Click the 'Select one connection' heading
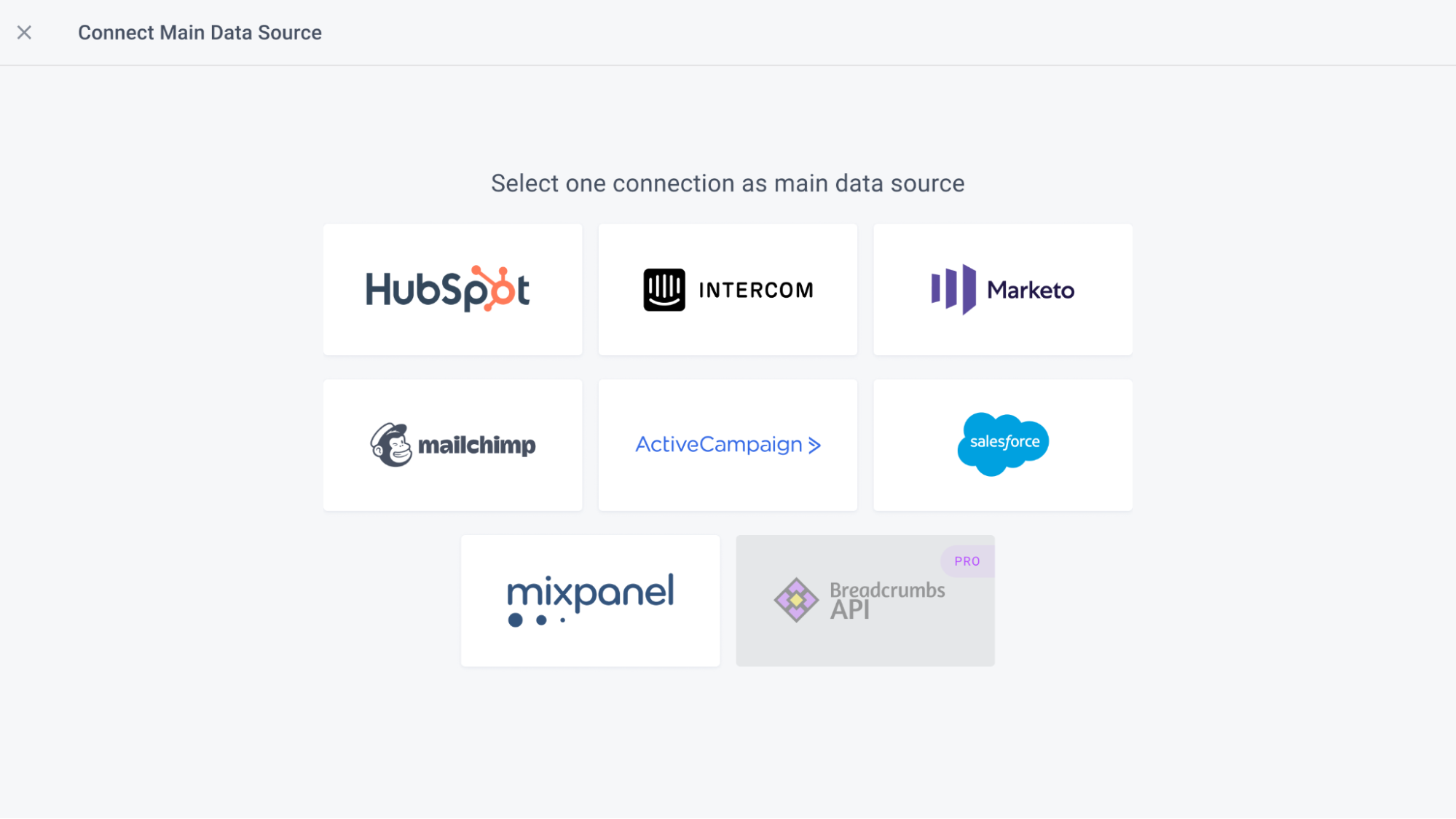The image size is (1456, 819). [x=728, y=183]
